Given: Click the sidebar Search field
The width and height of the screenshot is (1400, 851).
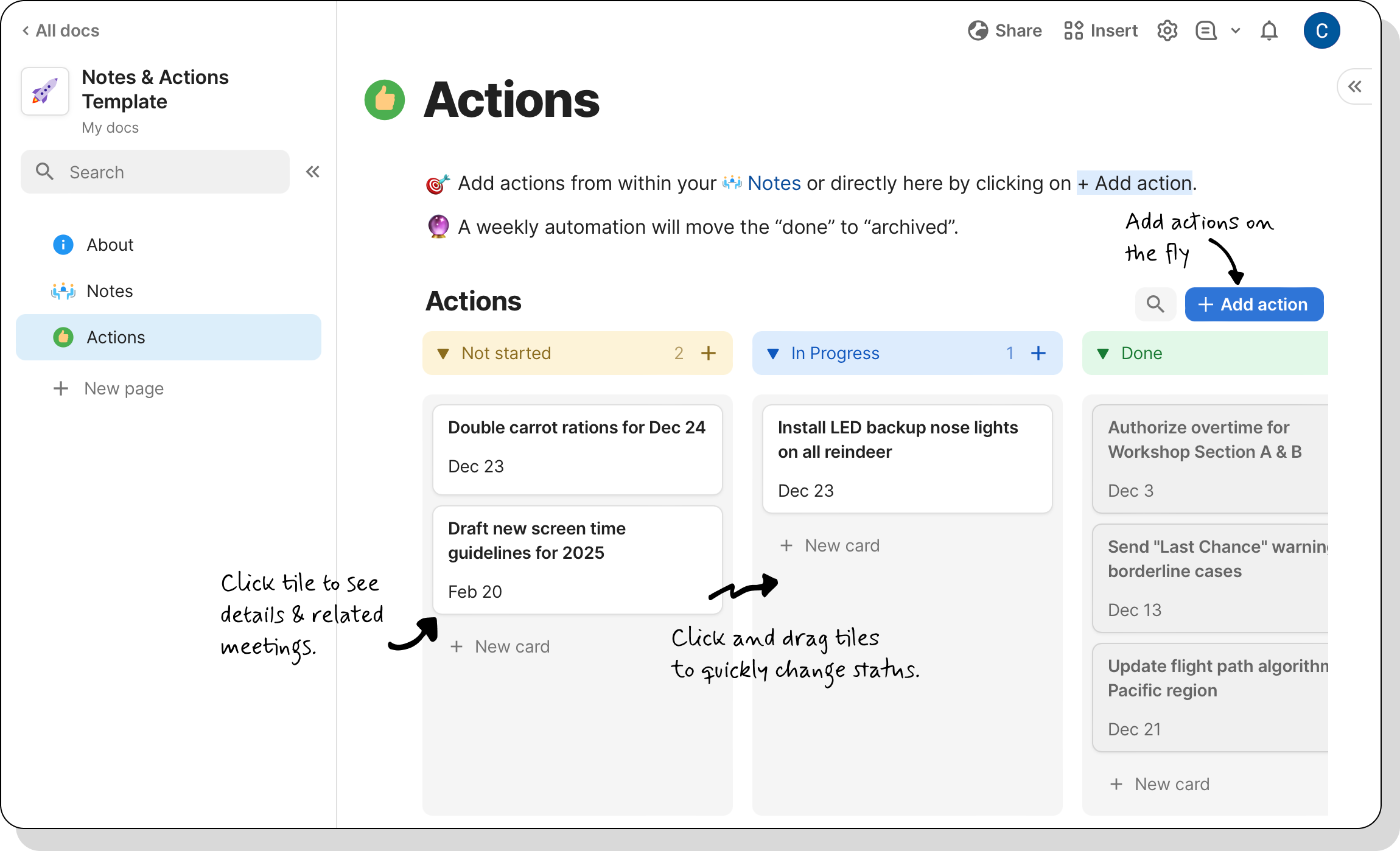Looking at the screenshot, I should (x=155, y=172).
